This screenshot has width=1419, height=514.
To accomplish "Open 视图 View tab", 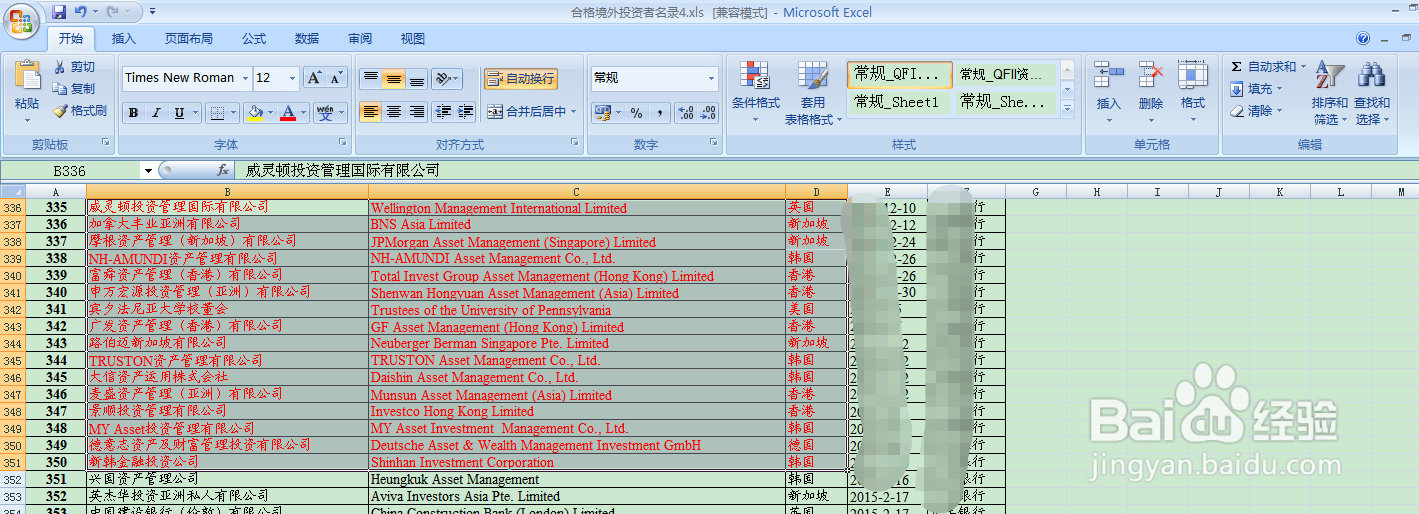I will [413, 39].
